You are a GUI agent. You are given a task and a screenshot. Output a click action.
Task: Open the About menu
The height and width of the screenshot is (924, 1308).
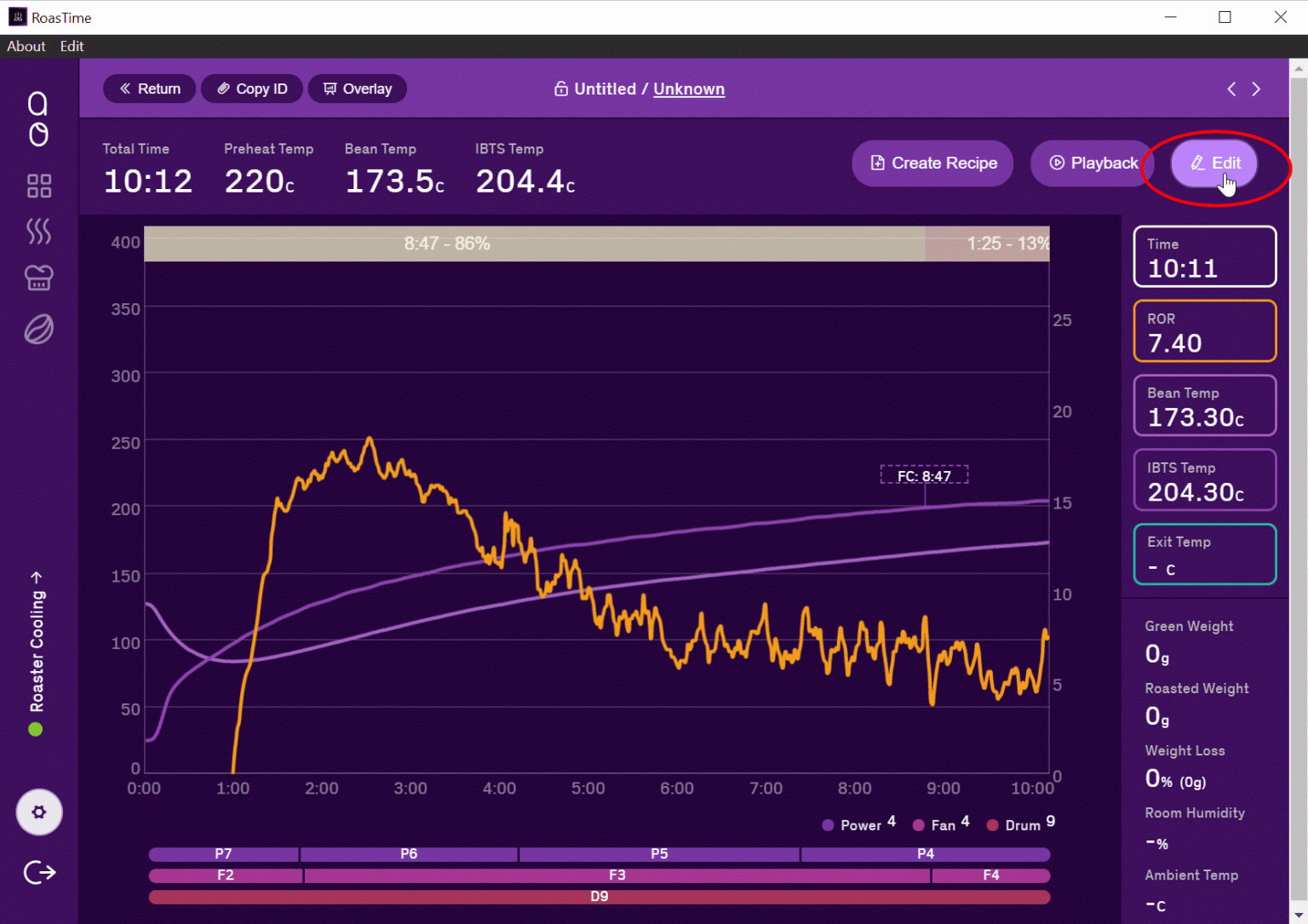pyautogui.click(x=26, y=46)
